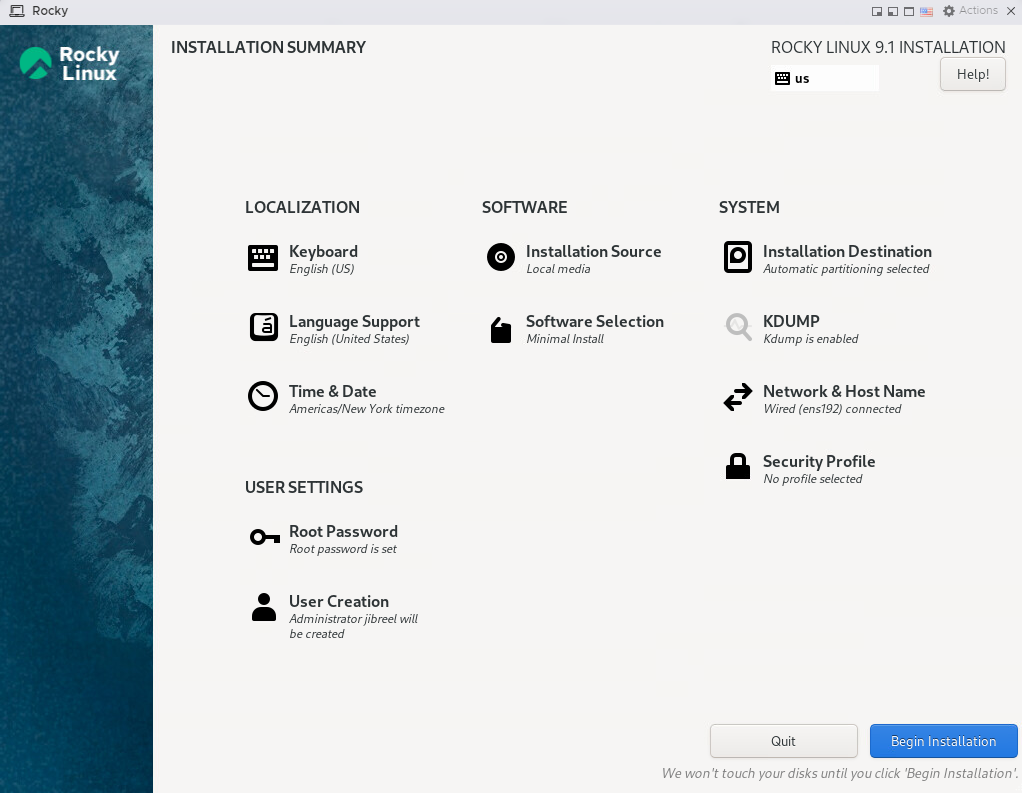This screenshot has width=1022, height=793.
Task: Click the Quit button
Action: coord(783,741)
